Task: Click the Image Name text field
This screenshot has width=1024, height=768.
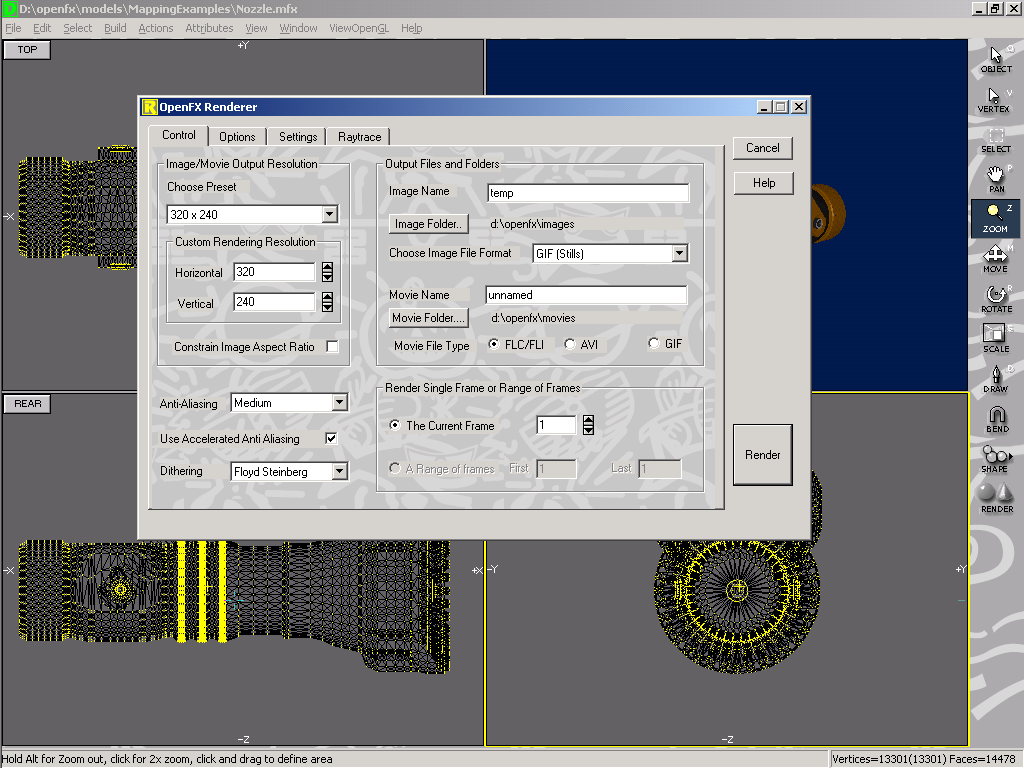Action: (588, 193)
